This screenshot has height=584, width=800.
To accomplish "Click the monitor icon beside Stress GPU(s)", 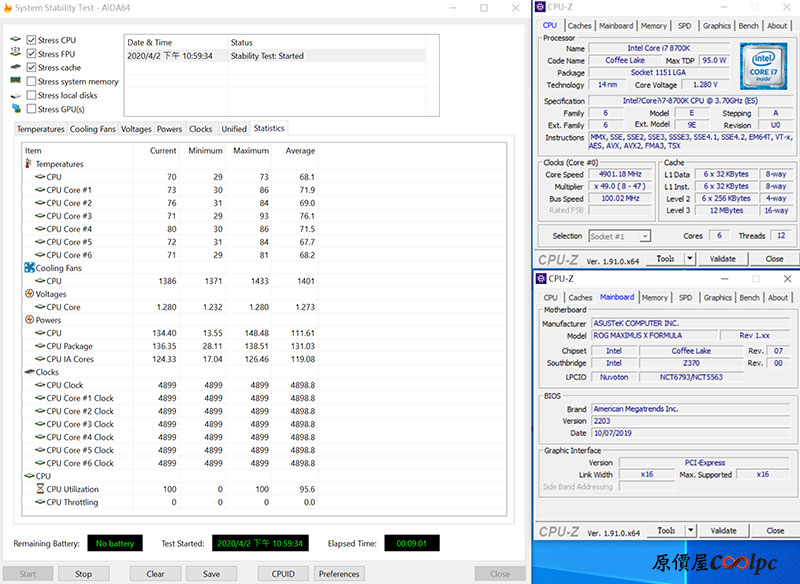I will [16, 109].
